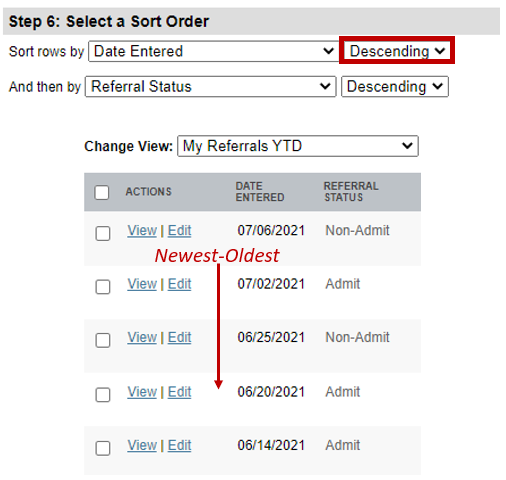Open the Referral Status sort dropdown
This screenshot has height=480, width=506.
[210, 87]
